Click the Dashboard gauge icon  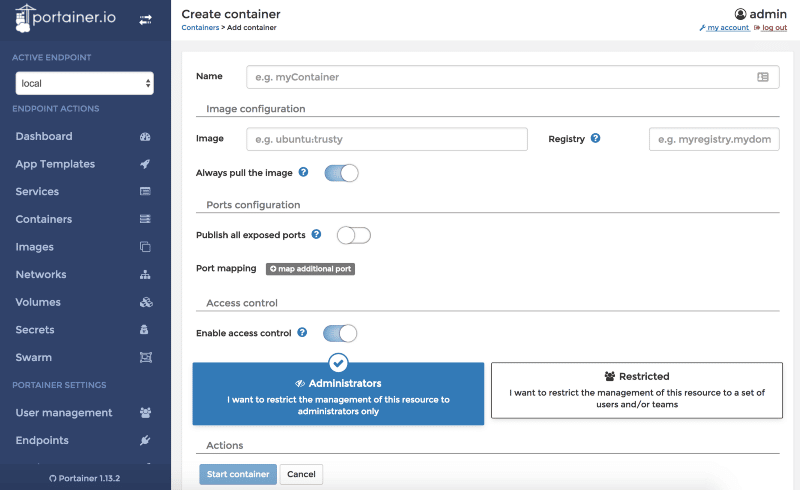pyautogui.click(x=145, y=137)
